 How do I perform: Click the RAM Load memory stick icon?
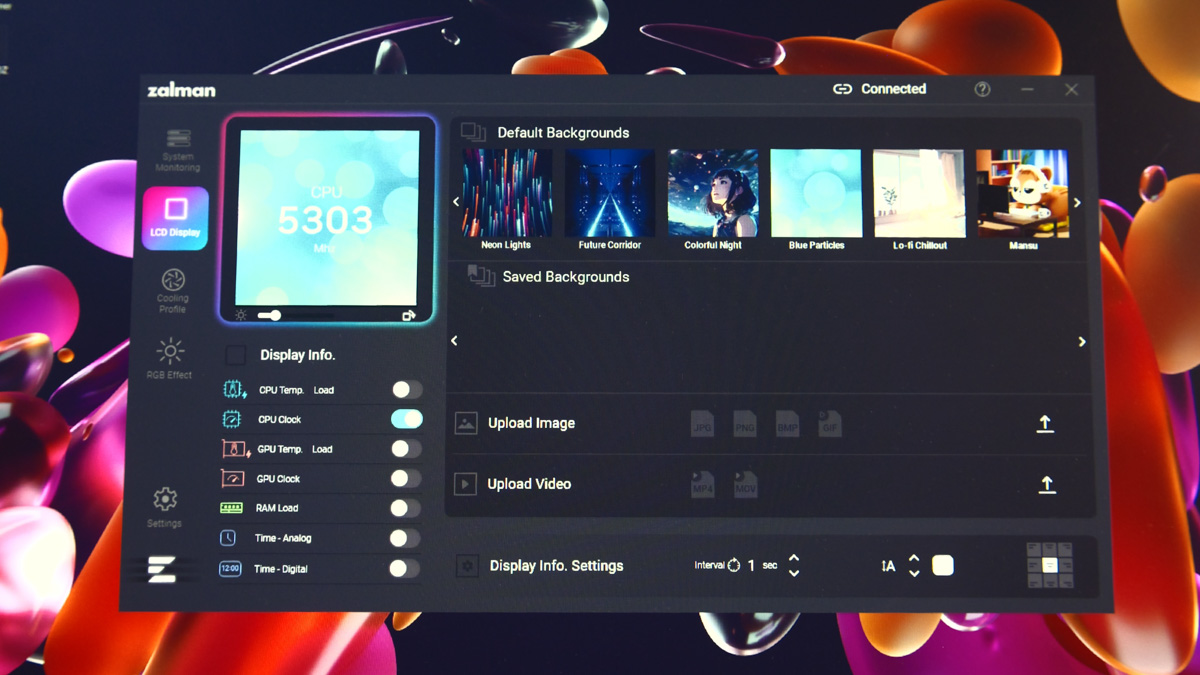(231, 508)
